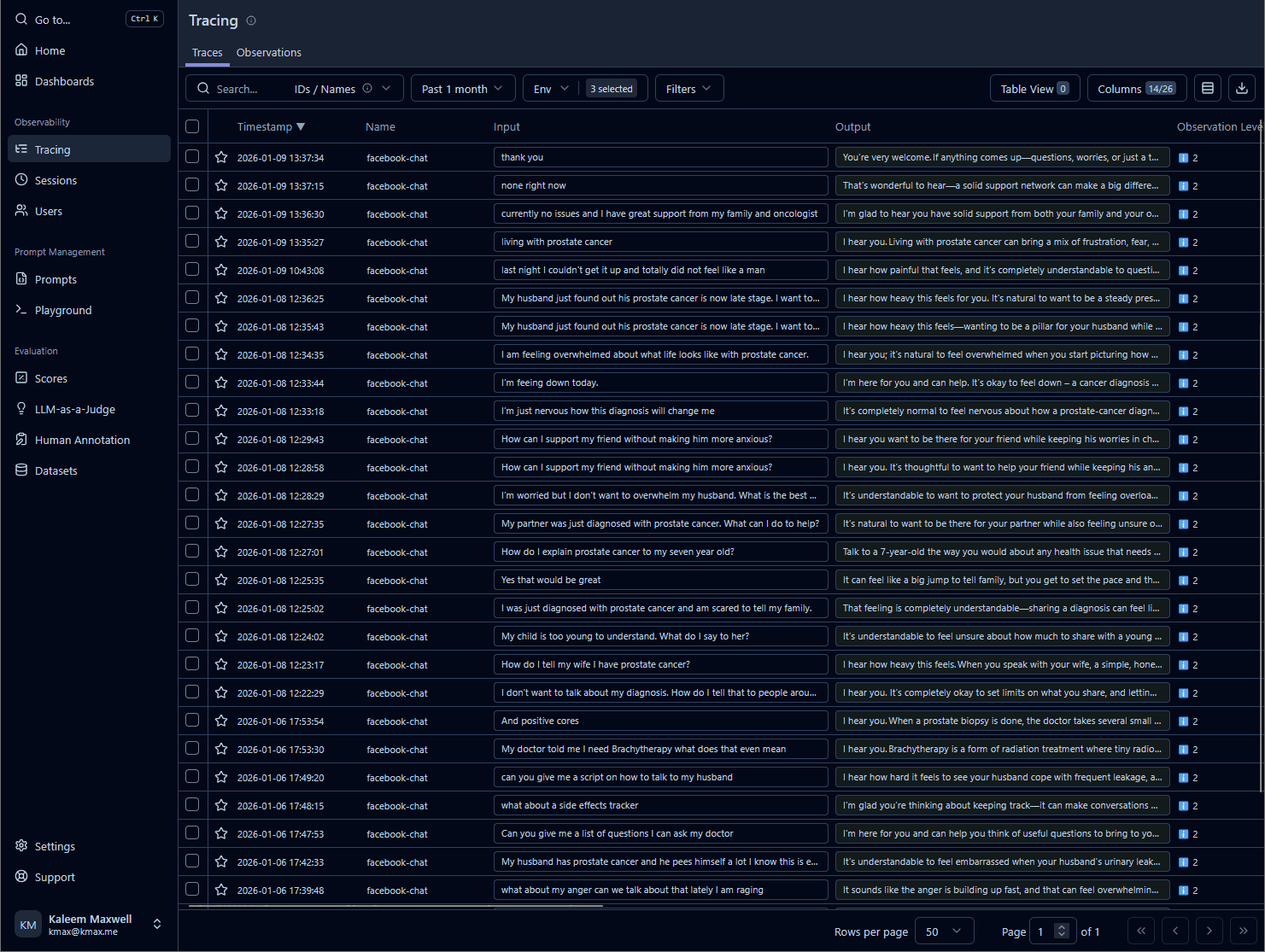Screen dimensions: 1265x952
Task: Go to the previous page of results
Action: tap(1175, 931)
